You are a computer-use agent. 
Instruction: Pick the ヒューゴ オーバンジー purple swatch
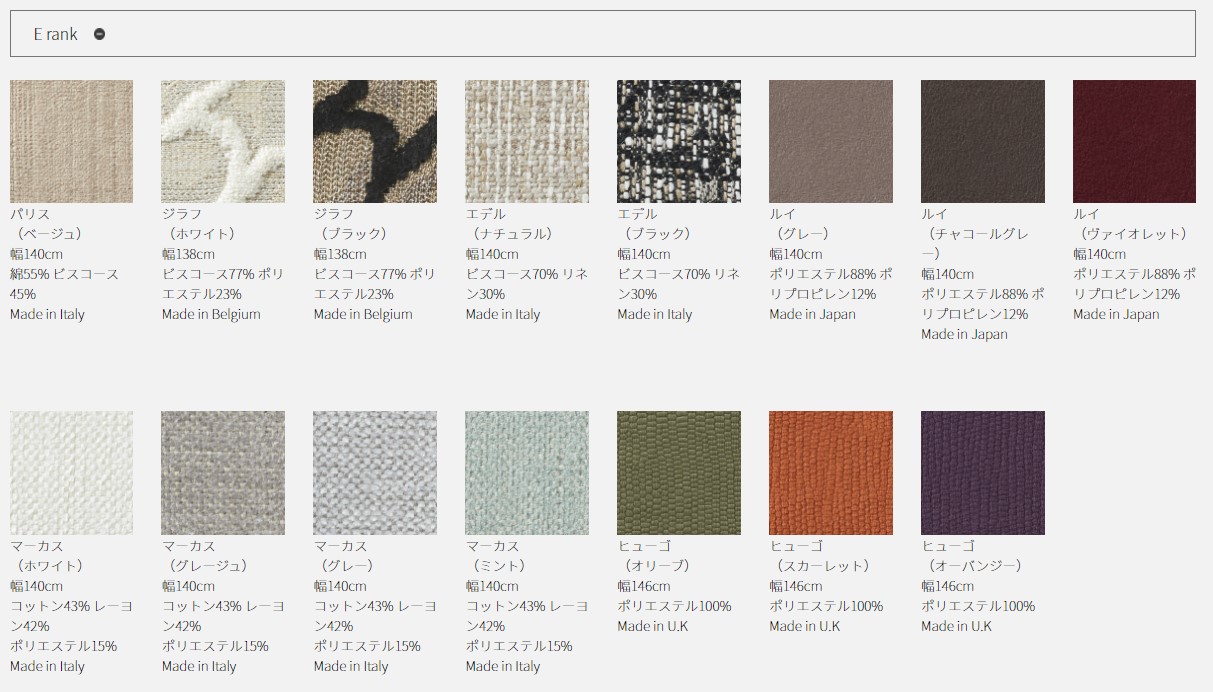(983, 473)
